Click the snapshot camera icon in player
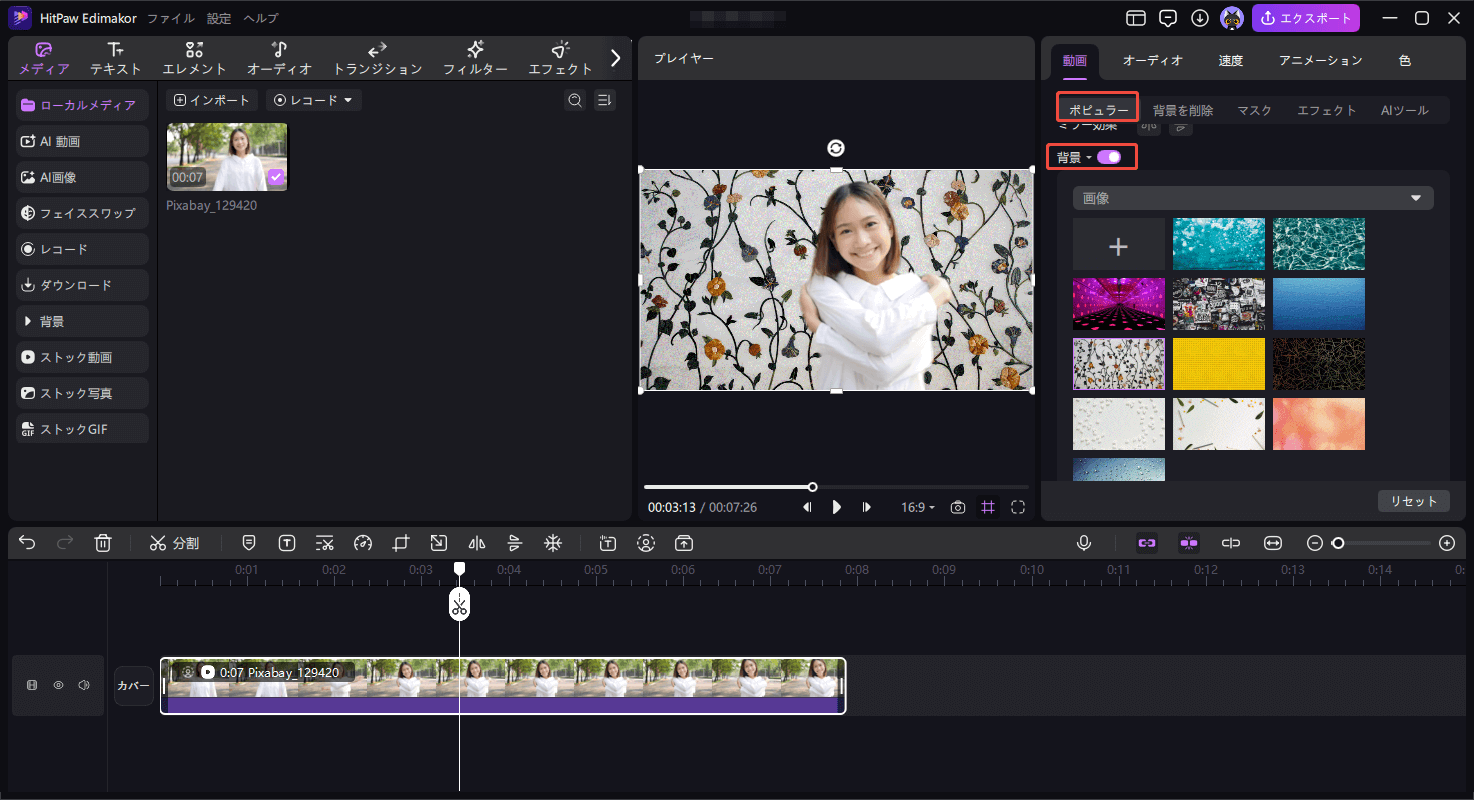 click(958, 507)
